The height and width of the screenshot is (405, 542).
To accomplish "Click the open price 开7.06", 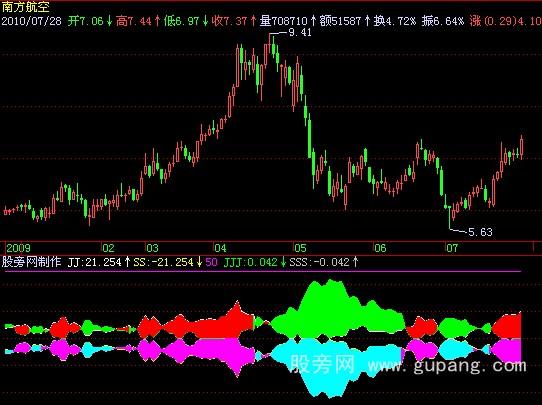I will pyautogui.click(x=85, y=21).
